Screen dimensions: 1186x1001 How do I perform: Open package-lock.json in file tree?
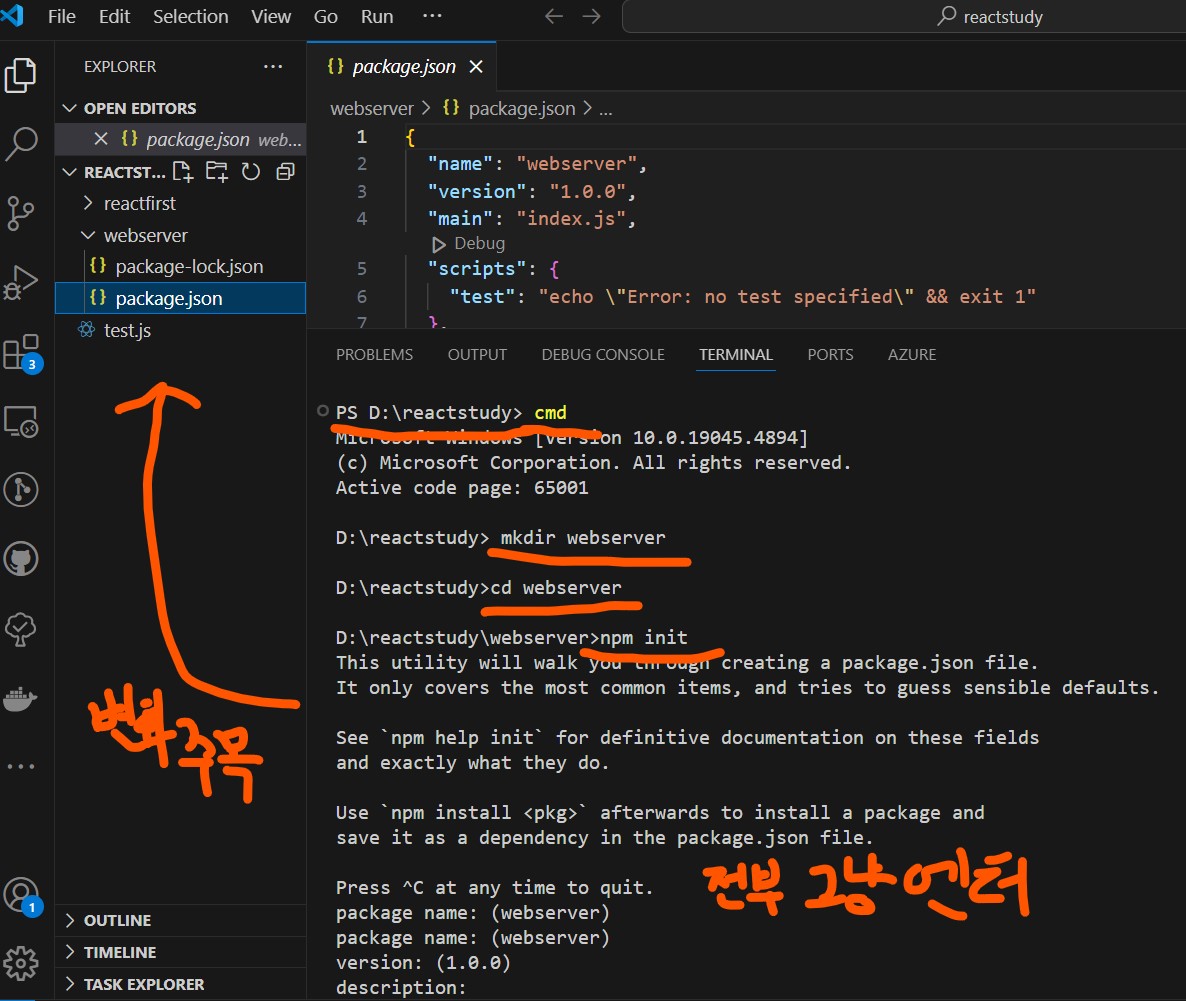[x=180, y=266]
